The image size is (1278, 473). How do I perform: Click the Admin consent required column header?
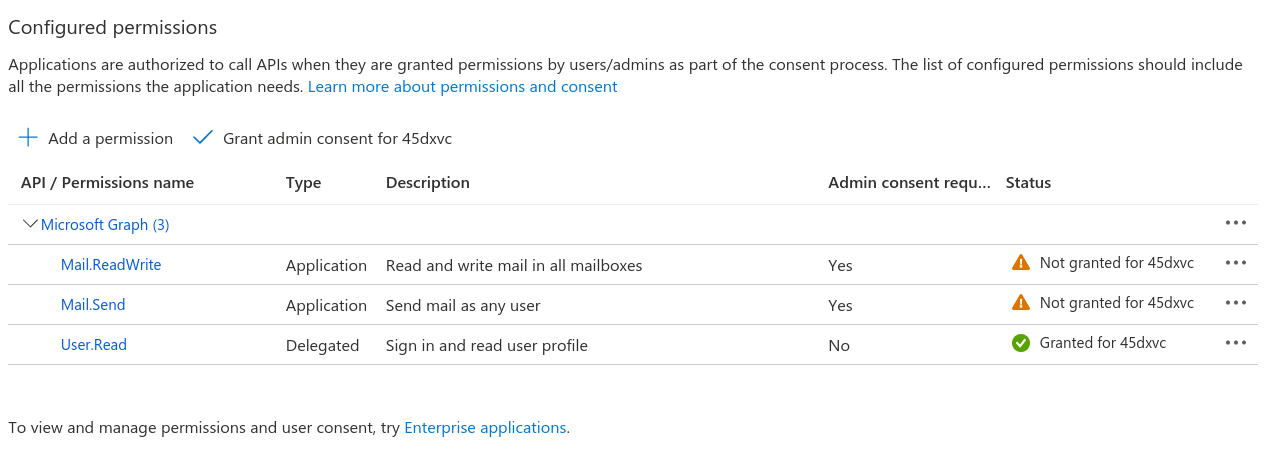click(909, 183)
